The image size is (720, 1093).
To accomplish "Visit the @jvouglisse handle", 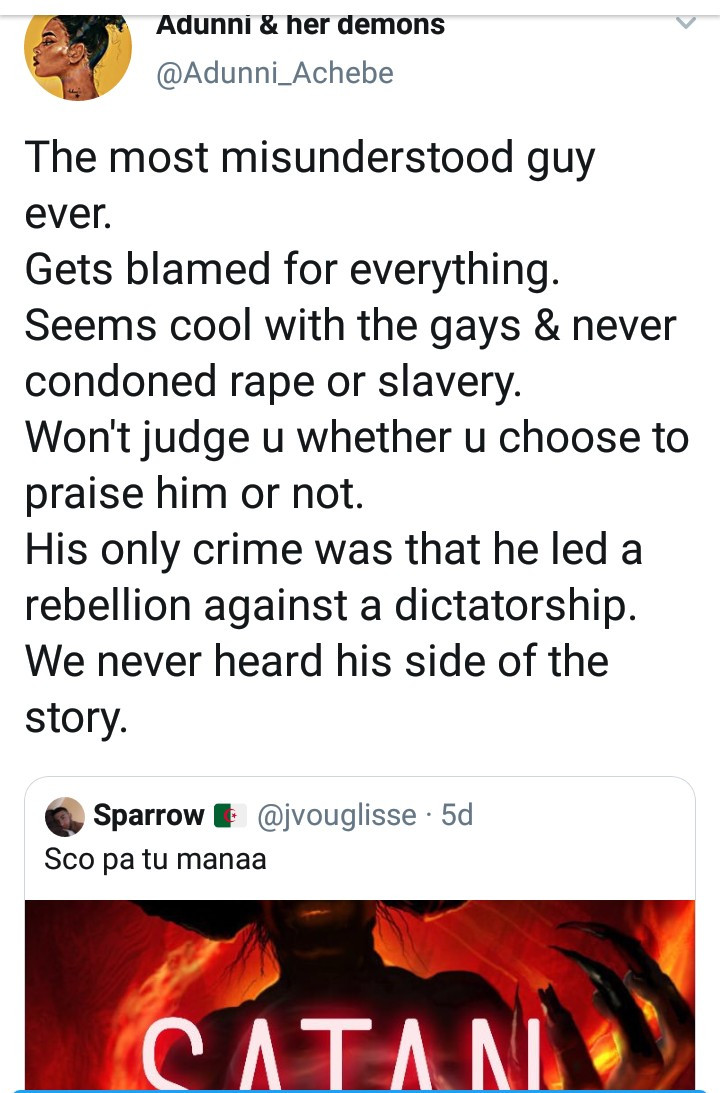I will tap(337, 816).
